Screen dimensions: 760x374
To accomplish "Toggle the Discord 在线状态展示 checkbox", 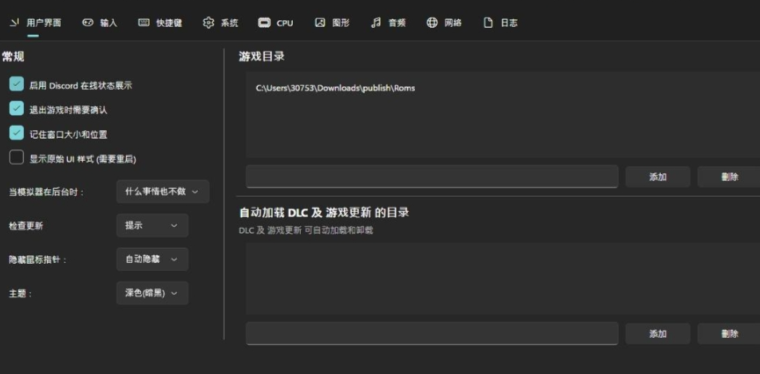I will (16, 84).
